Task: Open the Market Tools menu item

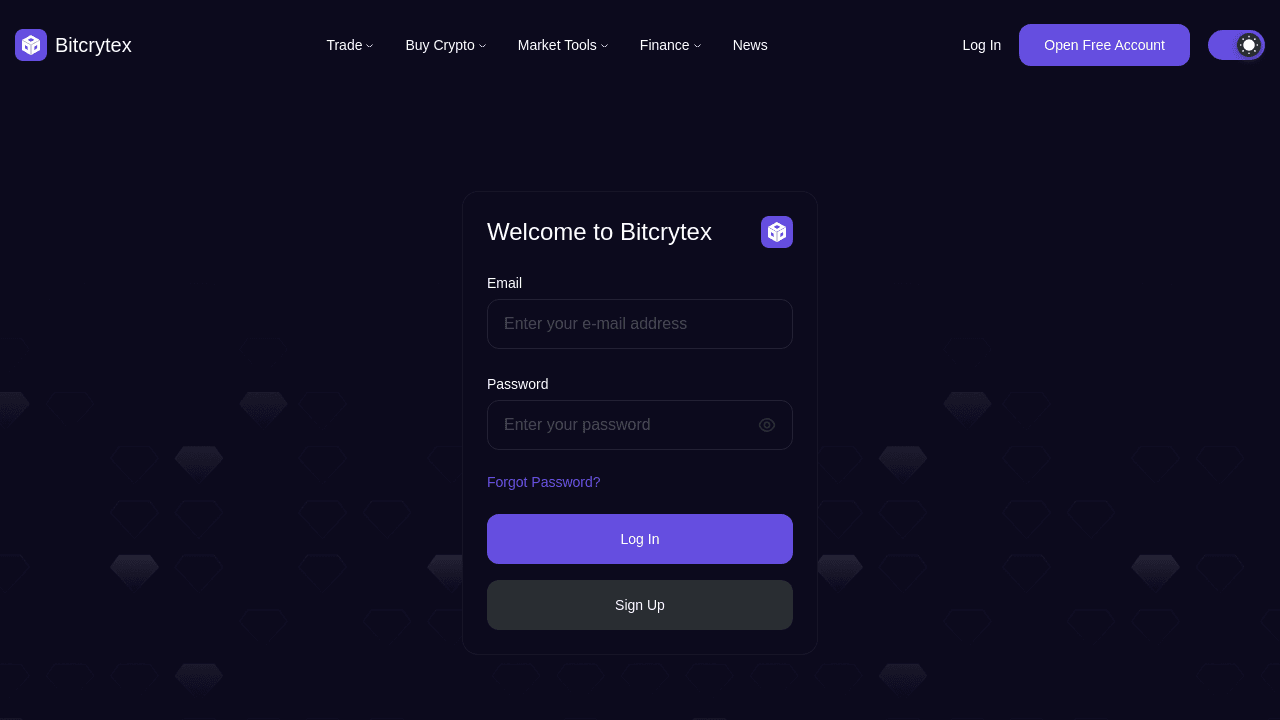Action: [556, 45]
